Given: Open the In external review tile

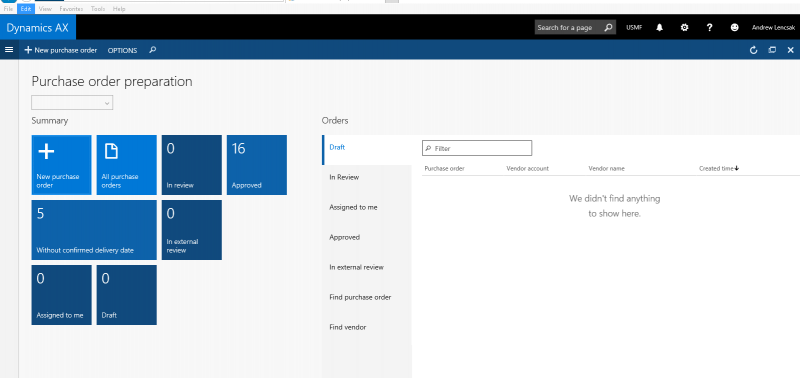Looking at the screenshot, I should [192, 230].
